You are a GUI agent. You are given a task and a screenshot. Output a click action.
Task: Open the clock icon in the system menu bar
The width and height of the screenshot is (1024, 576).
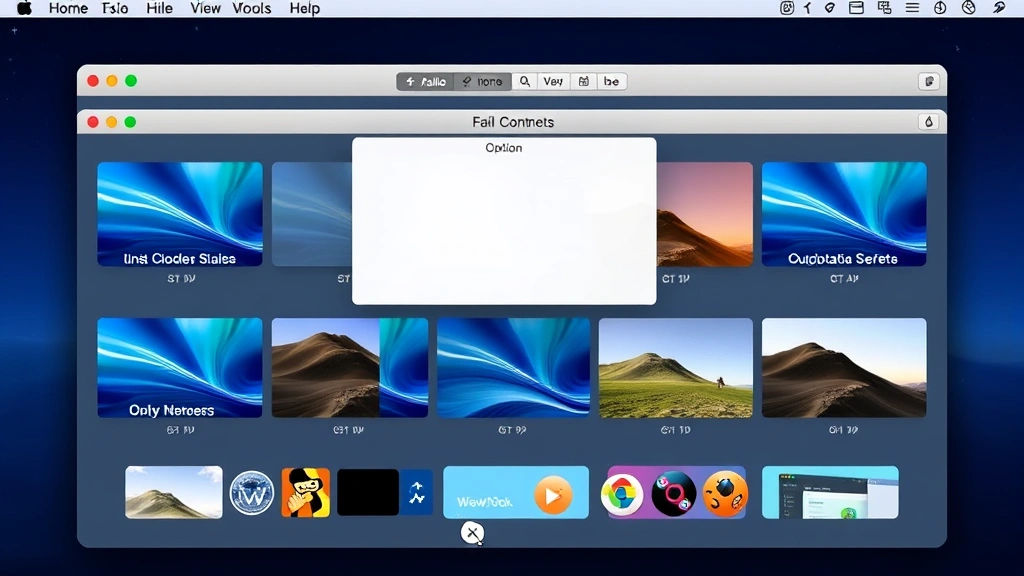pyautogui.click(x=939, y=7)
